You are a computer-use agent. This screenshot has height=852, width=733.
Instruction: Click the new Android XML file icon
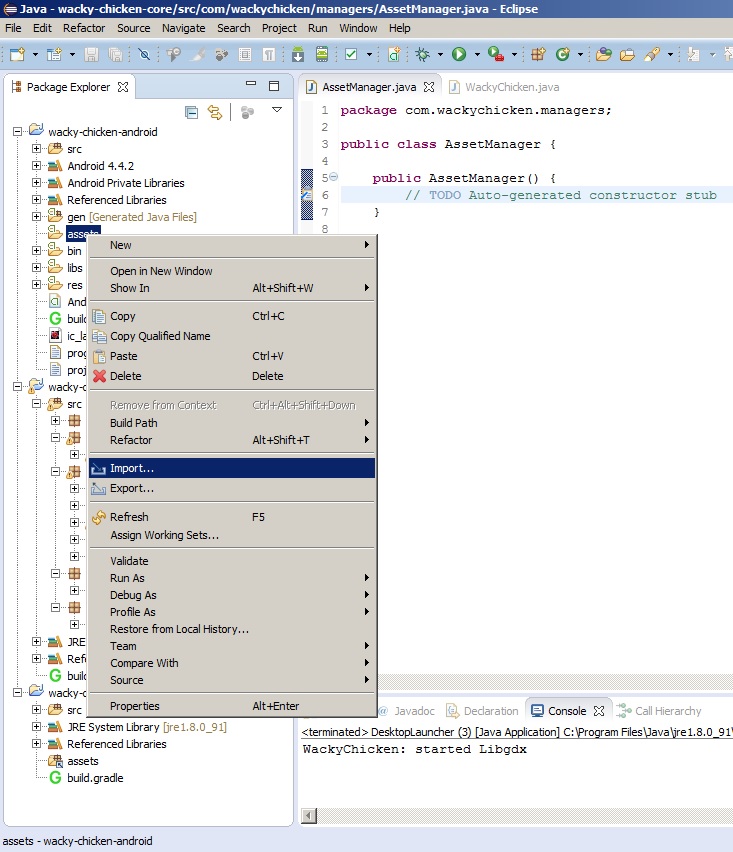click(x=394, y=54)
